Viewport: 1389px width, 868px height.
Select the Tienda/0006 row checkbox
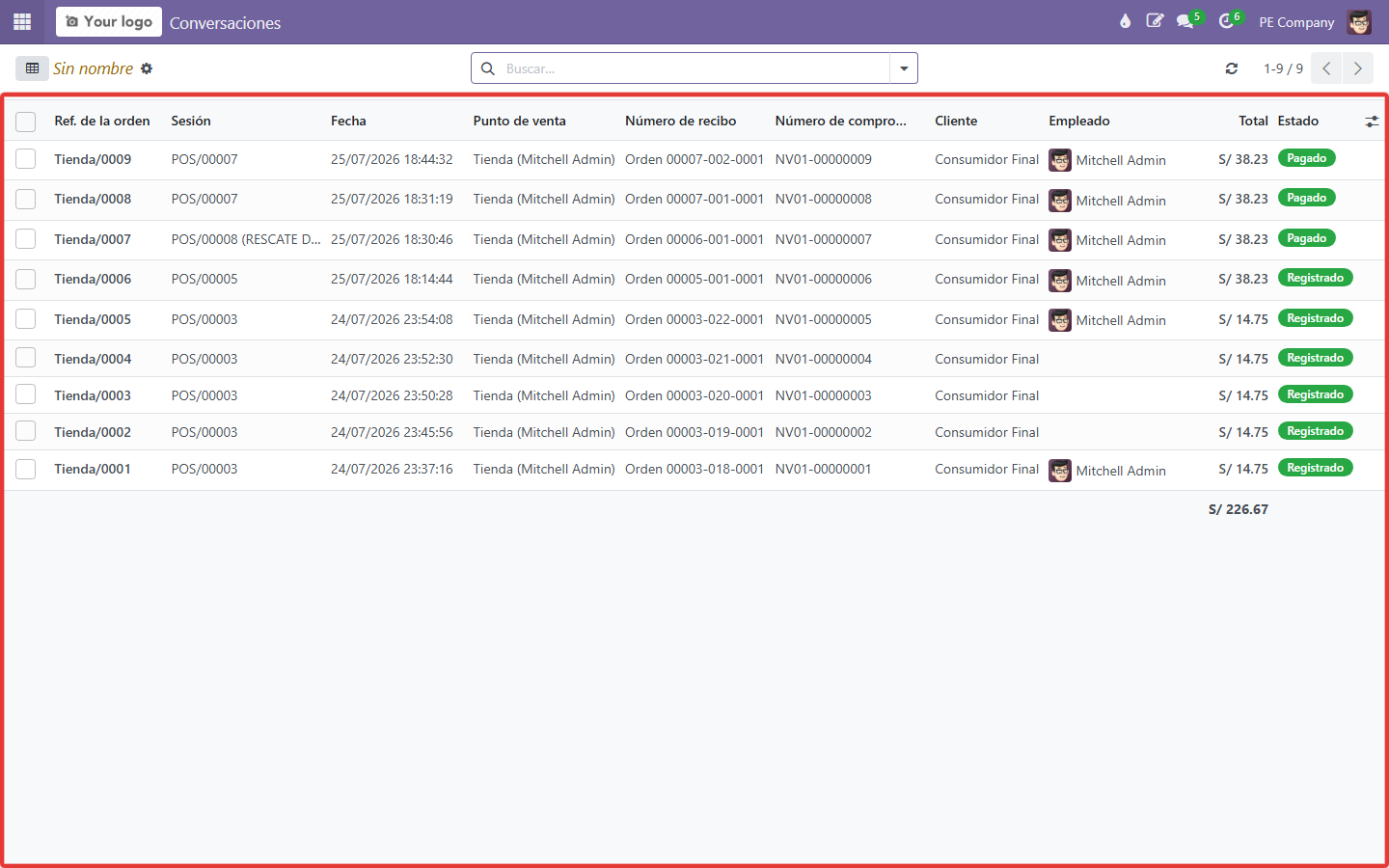[26, 279]
